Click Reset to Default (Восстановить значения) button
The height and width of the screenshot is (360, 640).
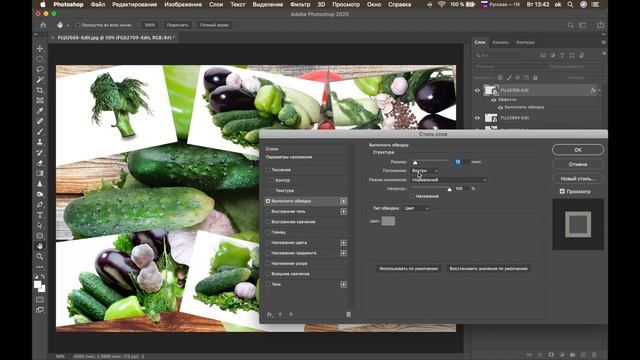[488, 269]
